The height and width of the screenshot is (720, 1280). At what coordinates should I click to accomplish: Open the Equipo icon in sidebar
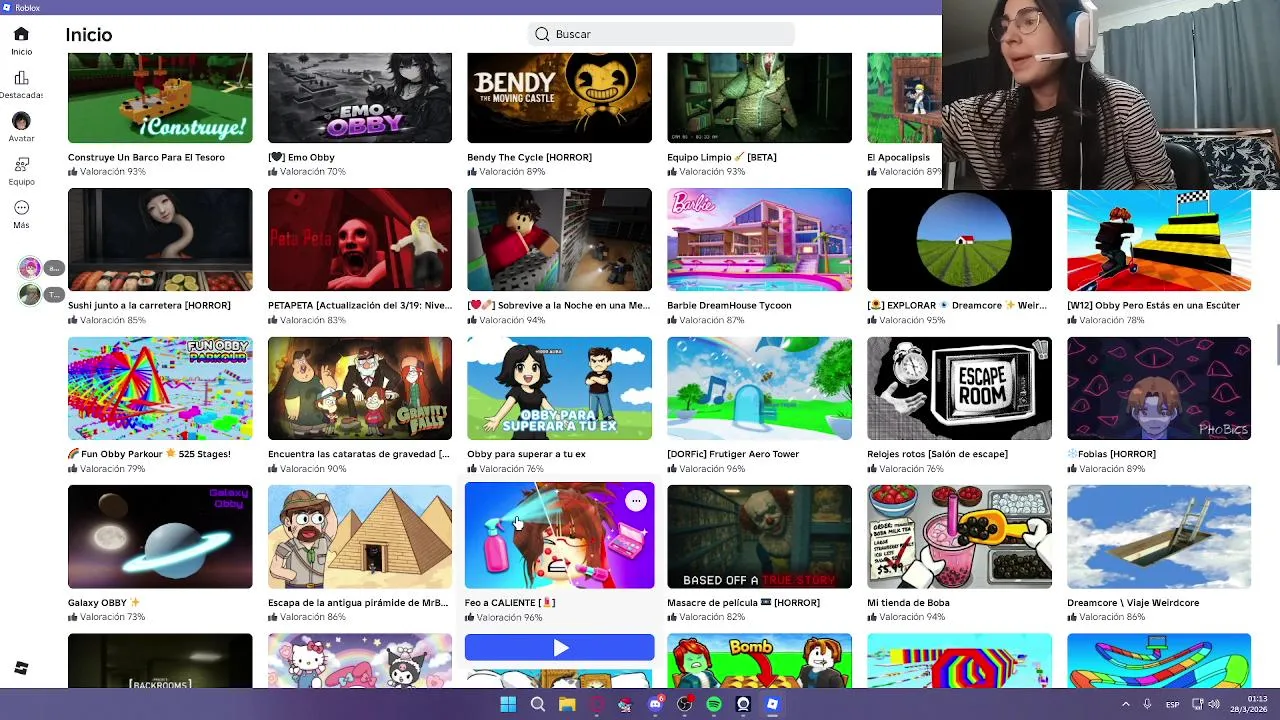(21, 164)
